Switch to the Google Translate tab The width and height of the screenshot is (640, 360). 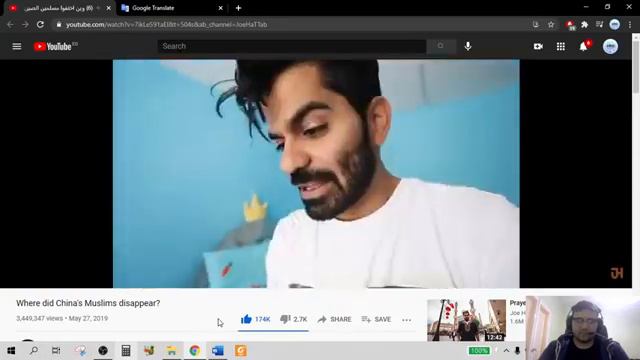click(x=171, y=8)
